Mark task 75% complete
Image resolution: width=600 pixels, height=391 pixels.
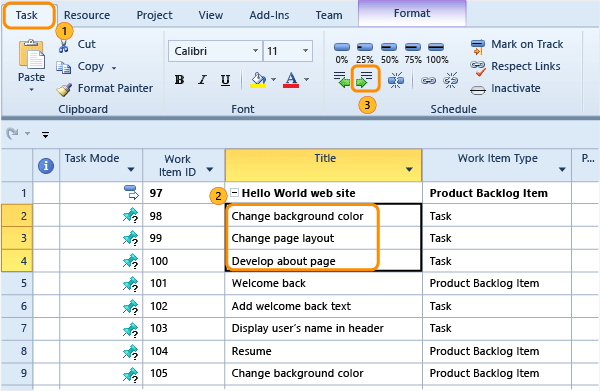click(x=413, y=52)
